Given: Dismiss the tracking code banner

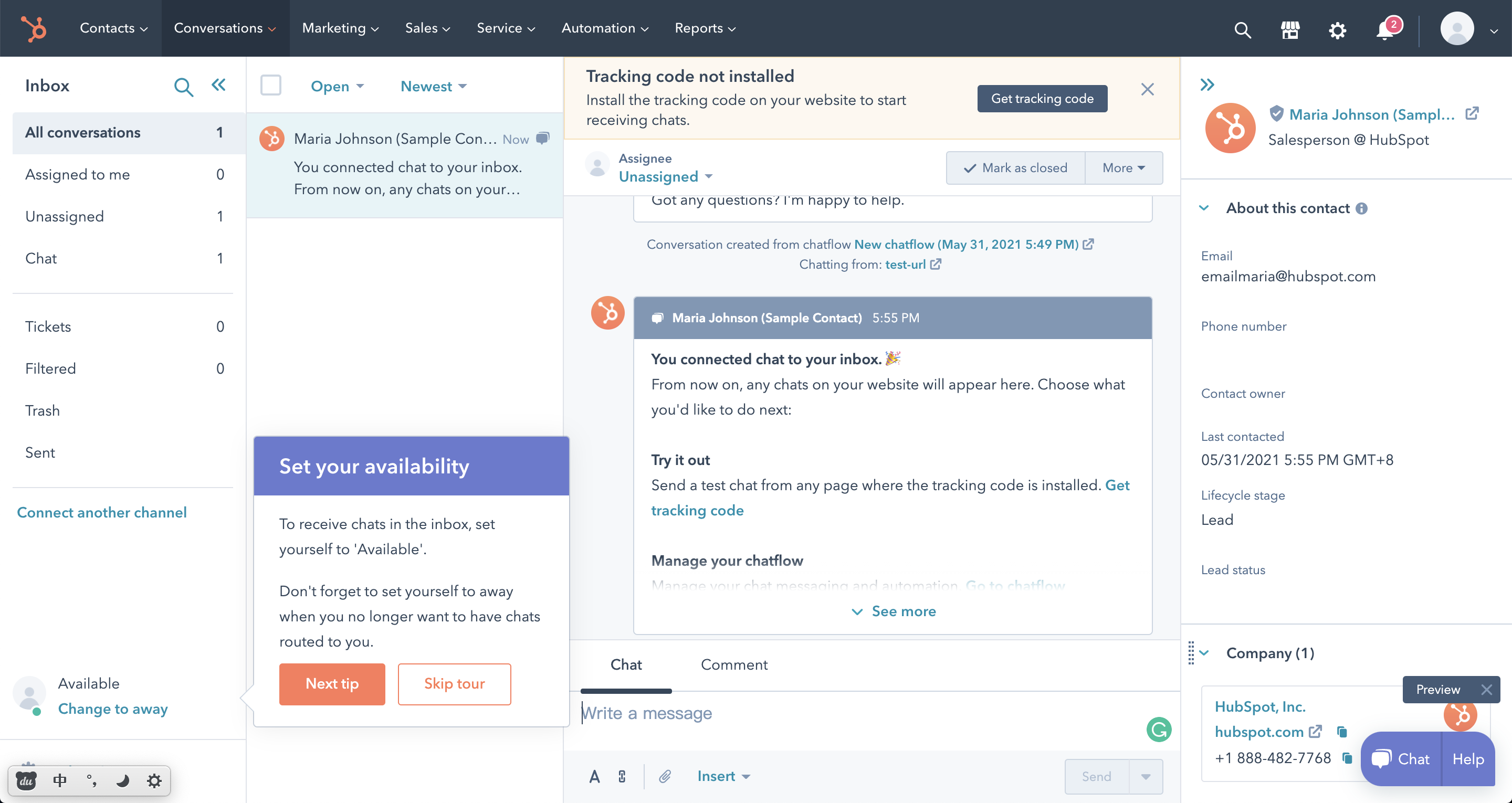Looking at the screenshot, I should pyautogui.click(x=1148, y=89).
